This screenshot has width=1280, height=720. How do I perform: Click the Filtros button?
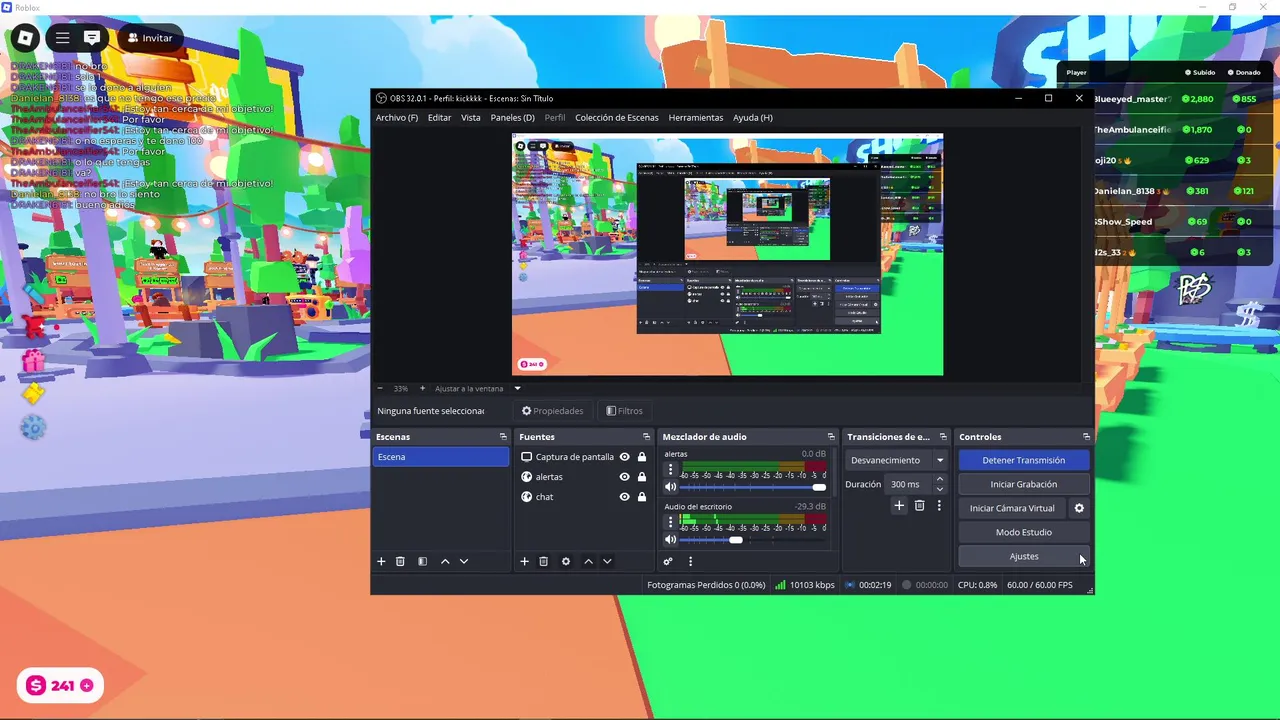(624, 411)
